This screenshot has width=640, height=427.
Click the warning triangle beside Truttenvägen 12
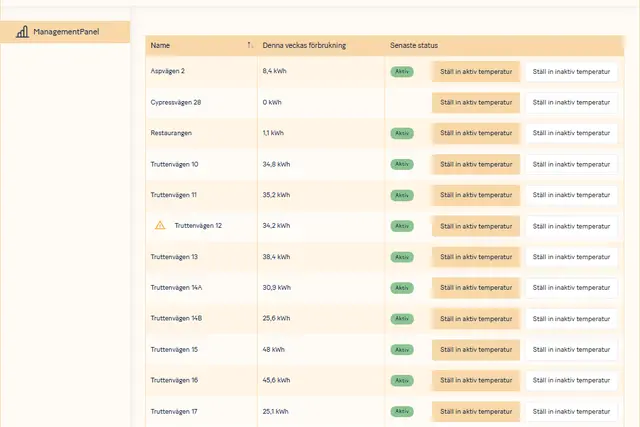coord(160,226)
